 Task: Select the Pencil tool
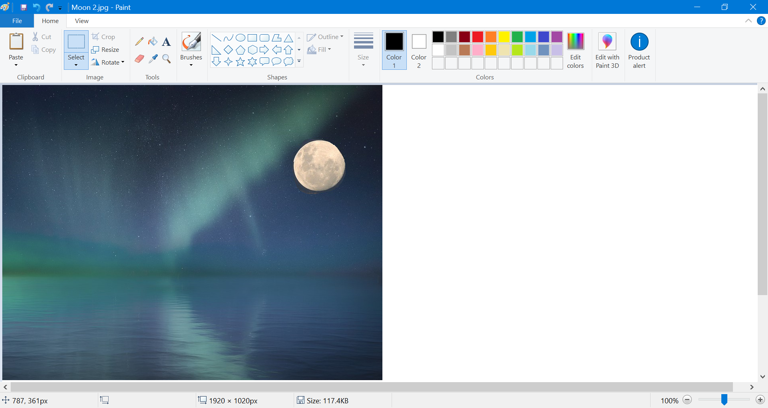click(x=139, y=42)
